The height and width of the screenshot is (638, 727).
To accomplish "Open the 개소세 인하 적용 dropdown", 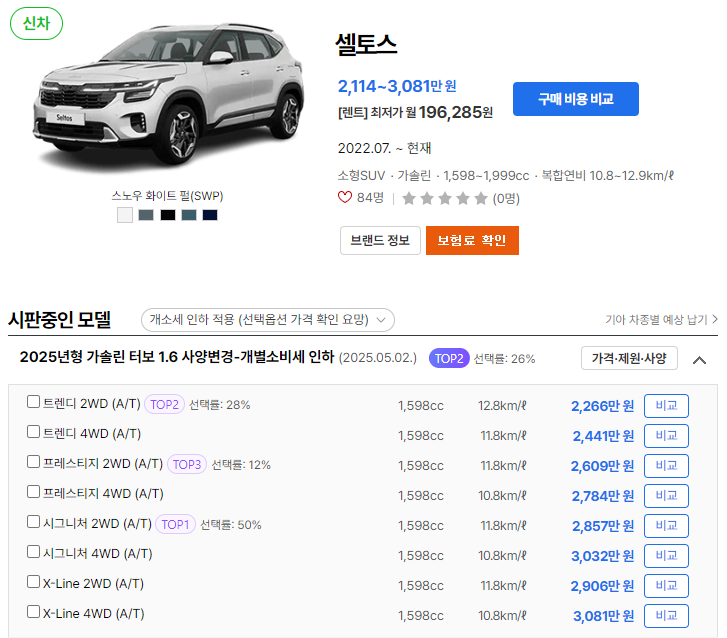I will (268, 320).
